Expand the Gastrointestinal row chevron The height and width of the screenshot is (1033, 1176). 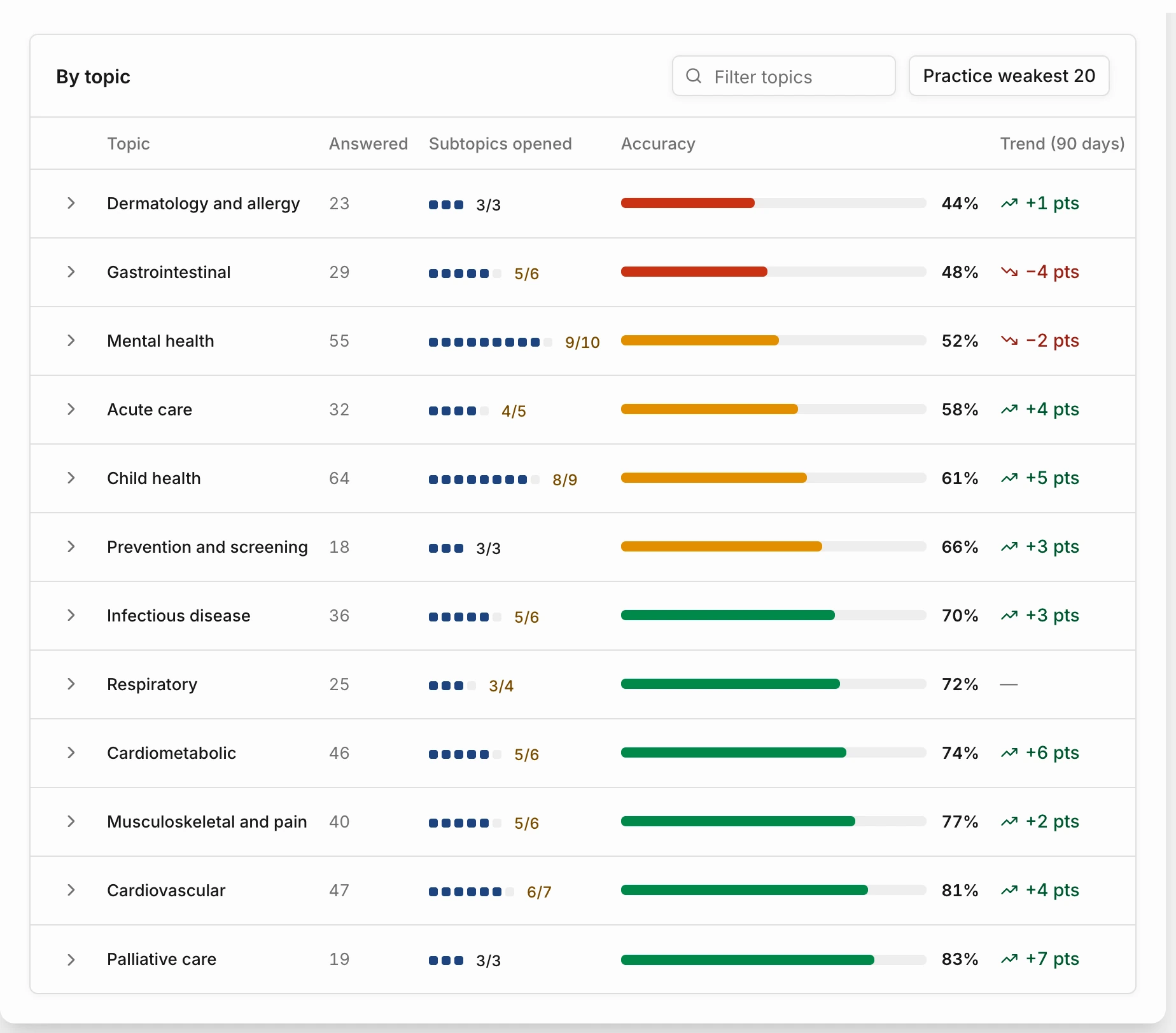coord(71,272)
